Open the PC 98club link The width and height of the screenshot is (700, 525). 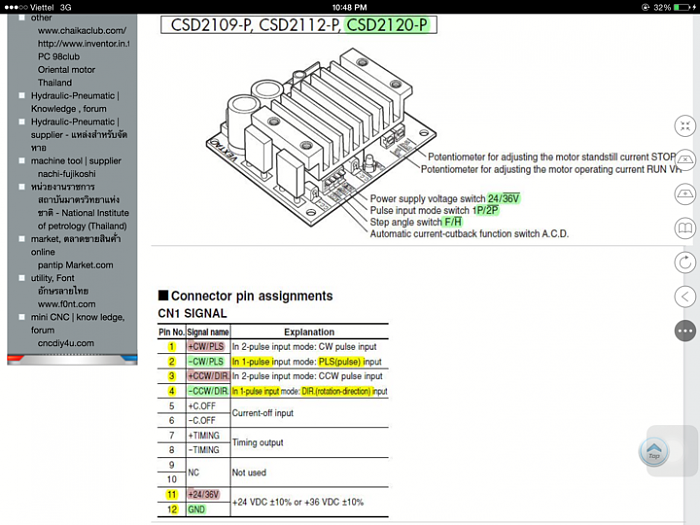59,57
